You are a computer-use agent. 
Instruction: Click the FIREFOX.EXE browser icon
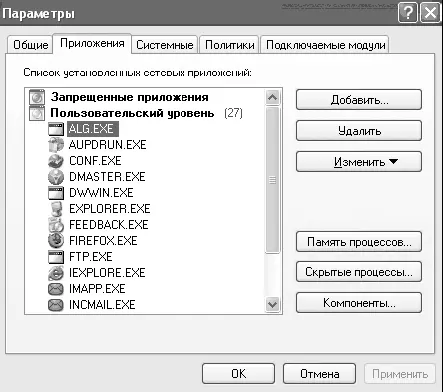point(56,241)
